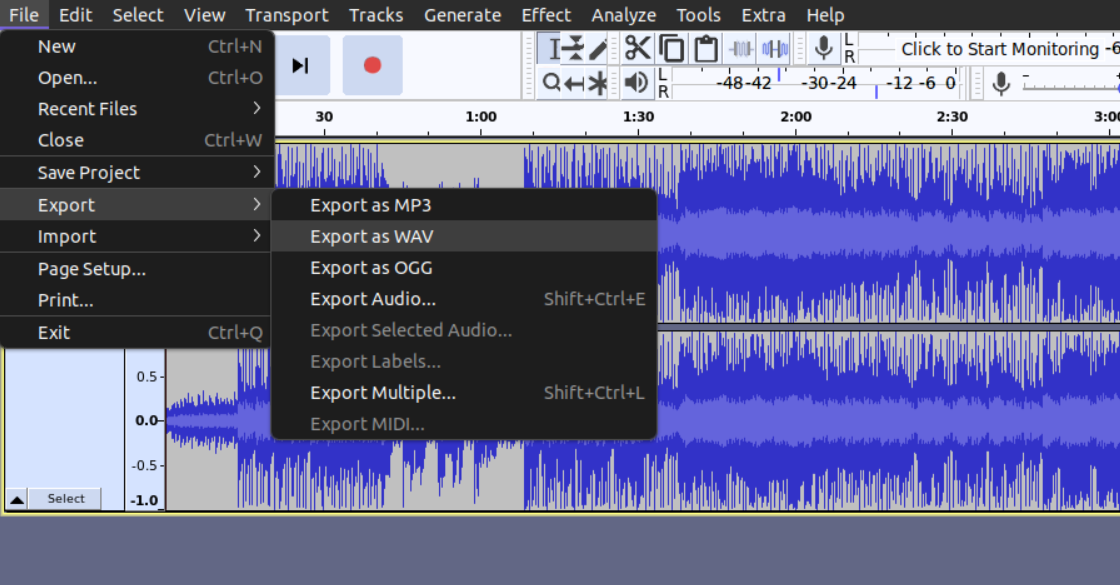Screen dimensions: 1120x585
Task: Collapse the highlighted Export submenu entry
Action: (x=137, y=206)
